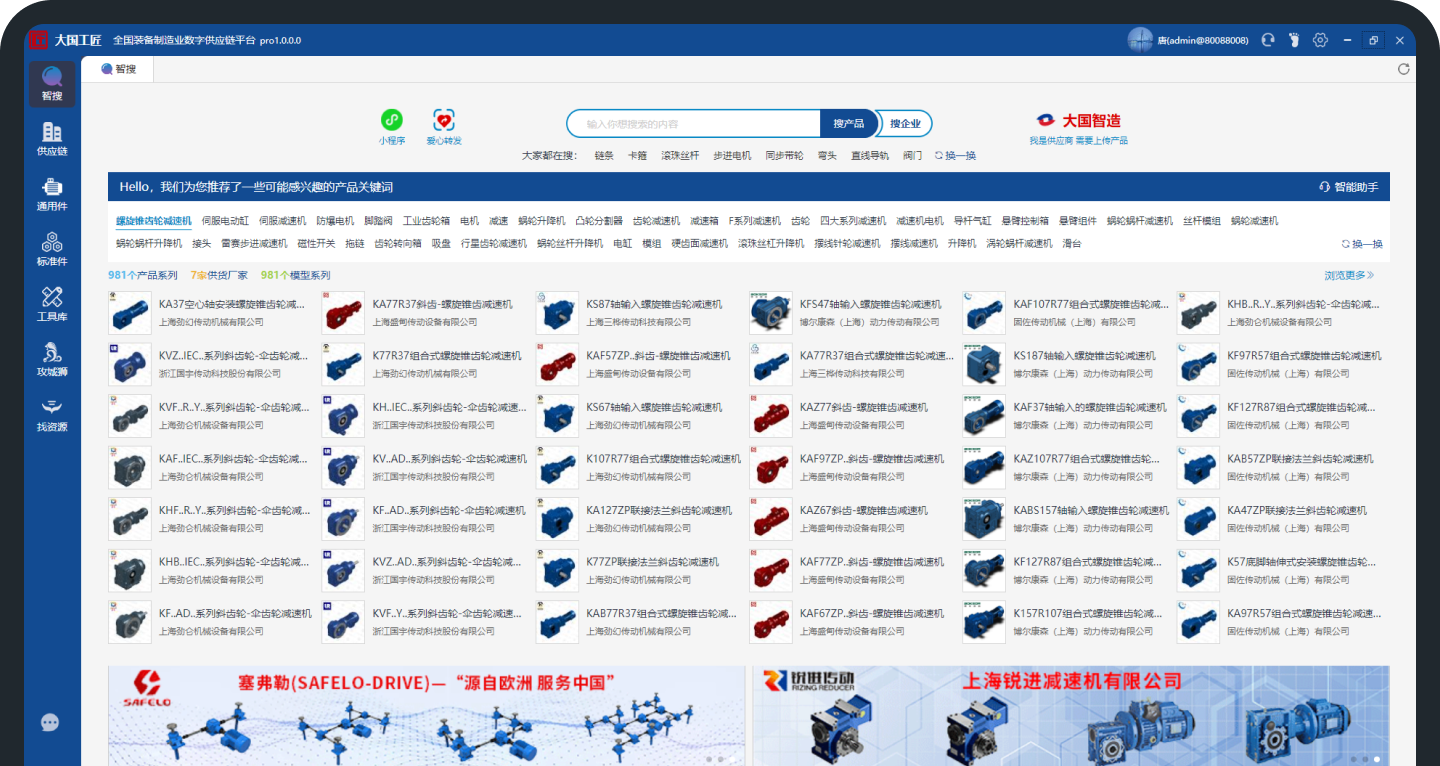Select the 伺服减速机 keyword tab

pos(282,221)
